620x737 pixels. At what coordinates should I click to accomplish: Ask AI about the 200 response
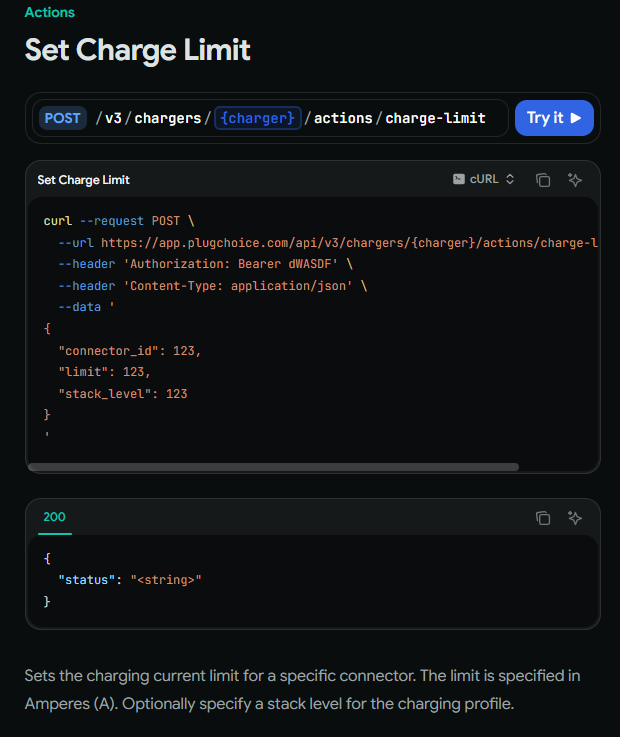[x=575, y=518]
